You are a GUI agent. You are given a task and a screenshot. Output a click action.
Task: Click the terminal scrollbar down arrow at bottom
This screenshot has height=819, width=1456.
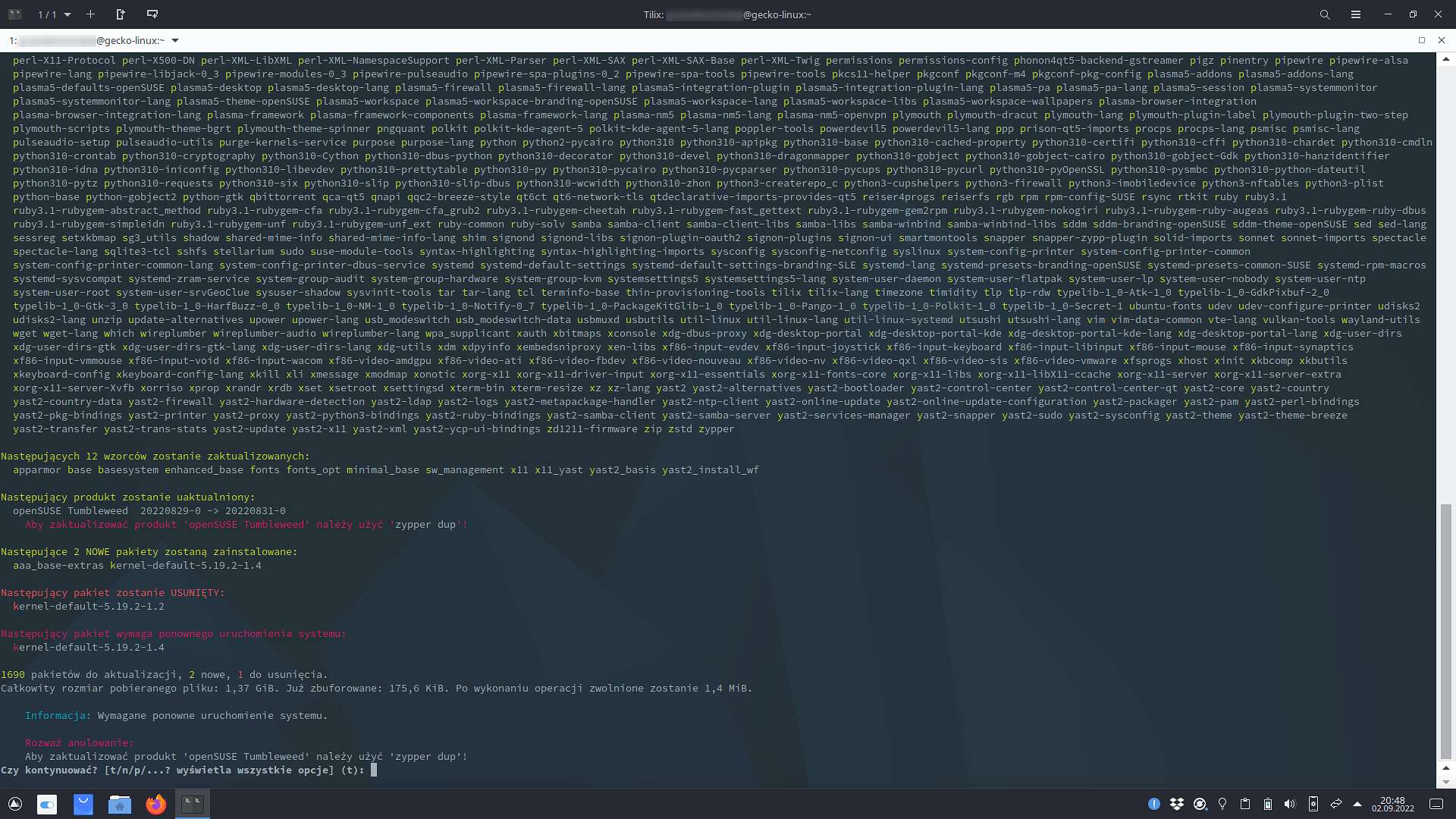[x=1446, y=782]
